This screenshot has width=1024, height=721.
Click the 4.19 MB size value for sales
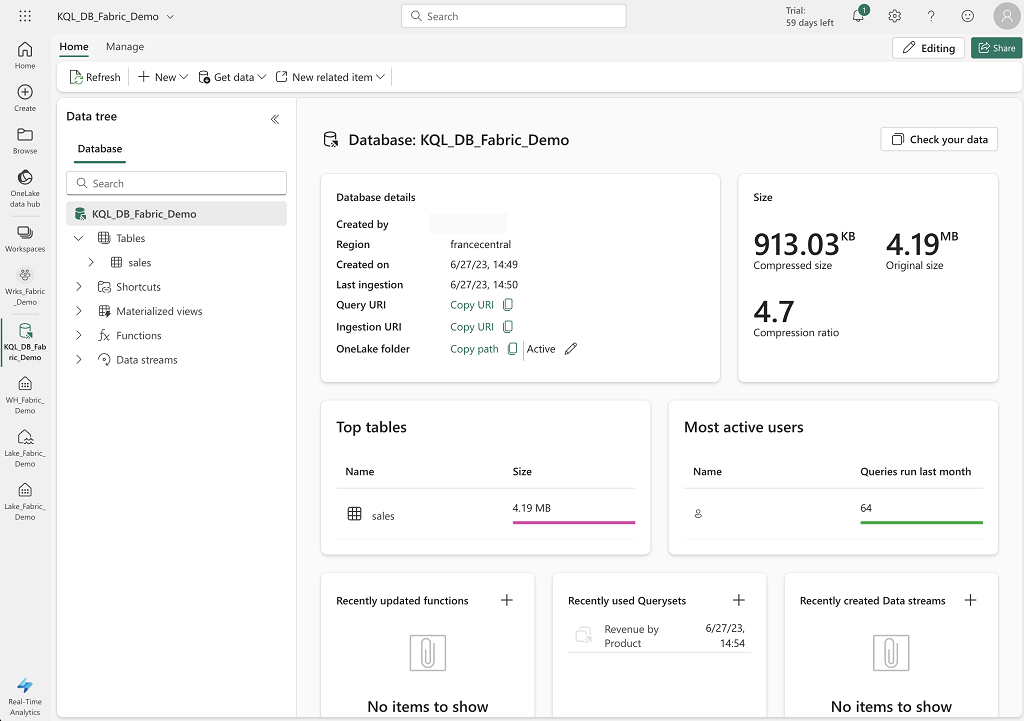(532, 507)
